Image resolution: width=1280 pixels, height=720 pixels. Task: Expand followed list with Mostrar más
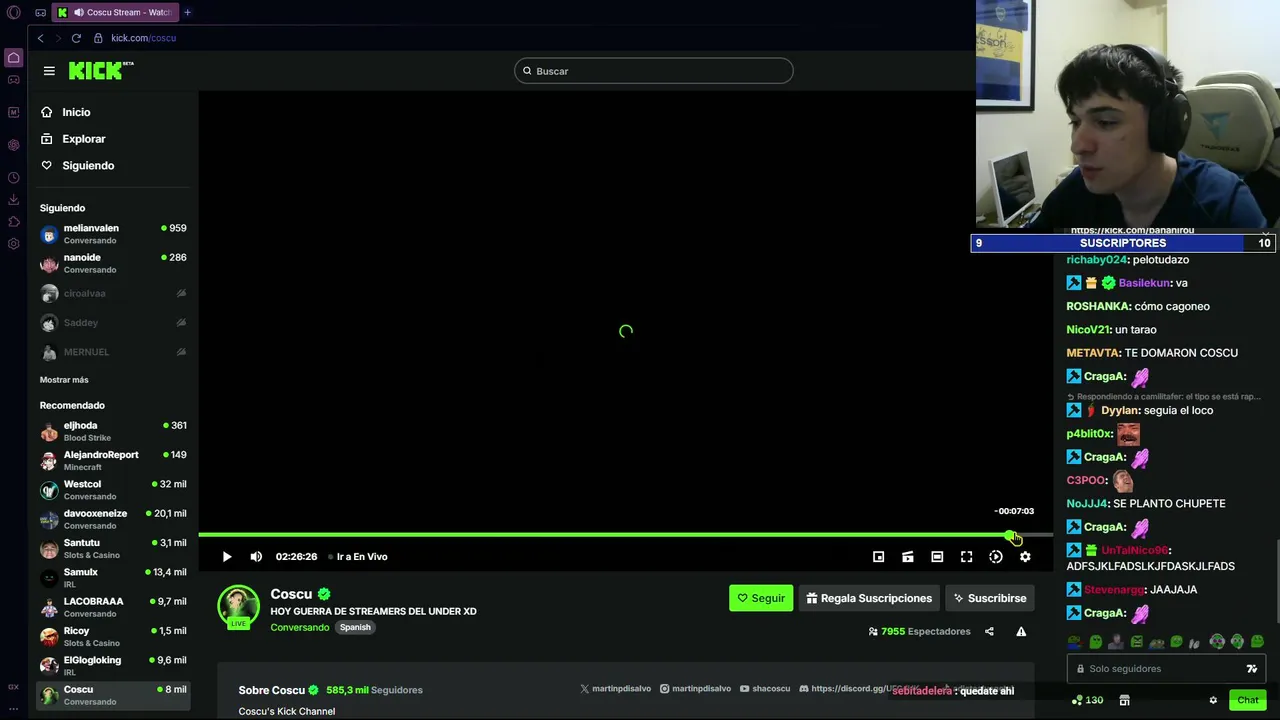[64, 380]
